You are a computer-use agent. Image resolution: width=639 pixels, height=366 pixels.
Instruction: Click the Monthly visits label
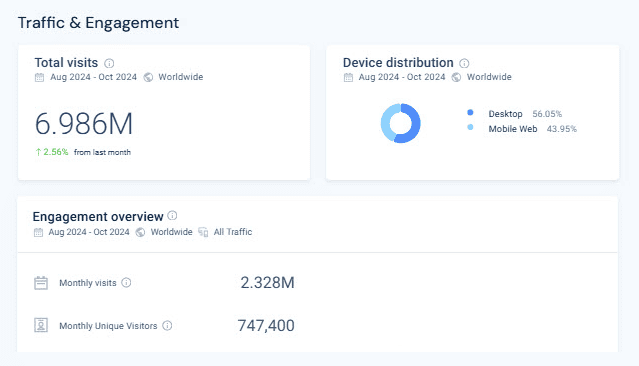click(x=88, y=283)
